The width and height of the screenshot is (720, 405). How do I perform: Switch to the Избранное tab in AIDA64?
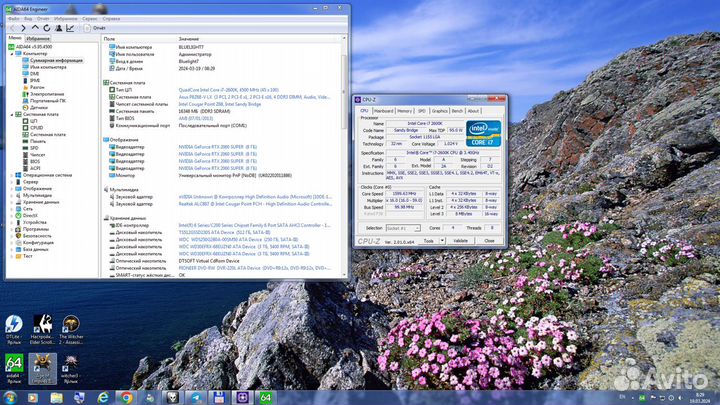pos(38,39)
